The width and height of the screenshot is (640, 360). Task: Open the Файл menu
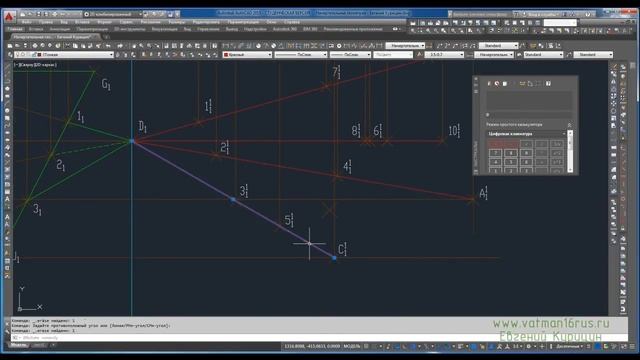click(x=27, y=22)
